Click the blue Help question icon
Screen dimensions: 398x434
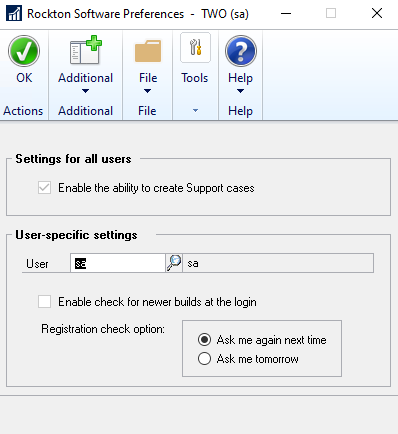tap(241, 51)
